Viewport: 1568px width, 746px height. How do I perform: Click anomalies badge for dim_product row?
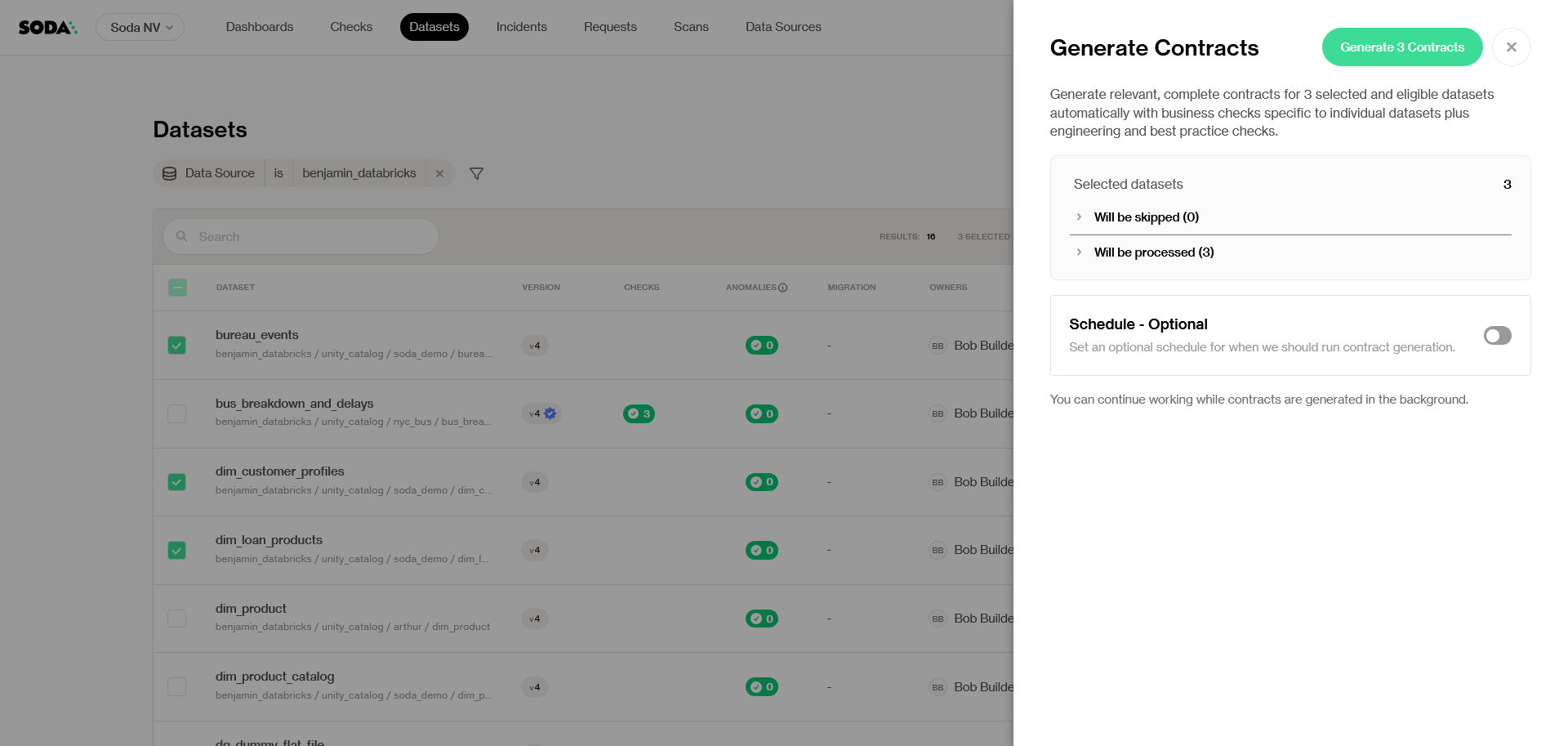click(x=761, y=619)
